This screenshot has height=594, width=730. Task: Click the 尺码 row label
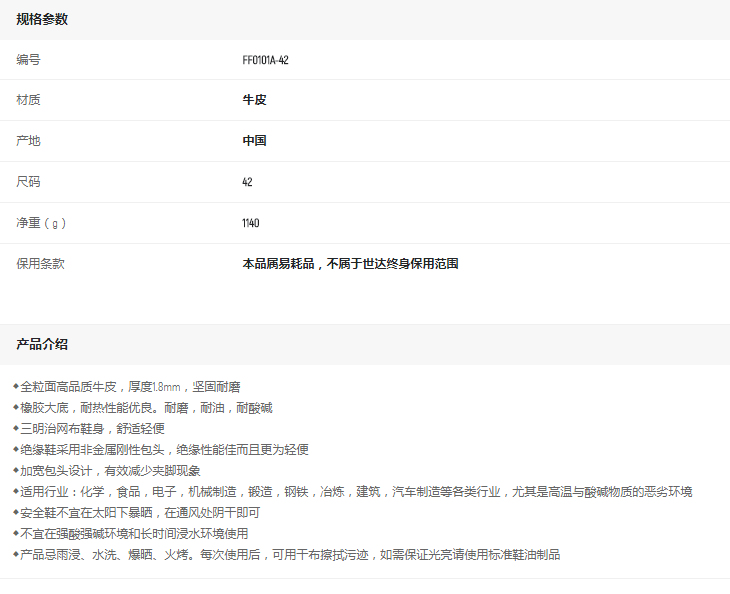coord(29,182)
